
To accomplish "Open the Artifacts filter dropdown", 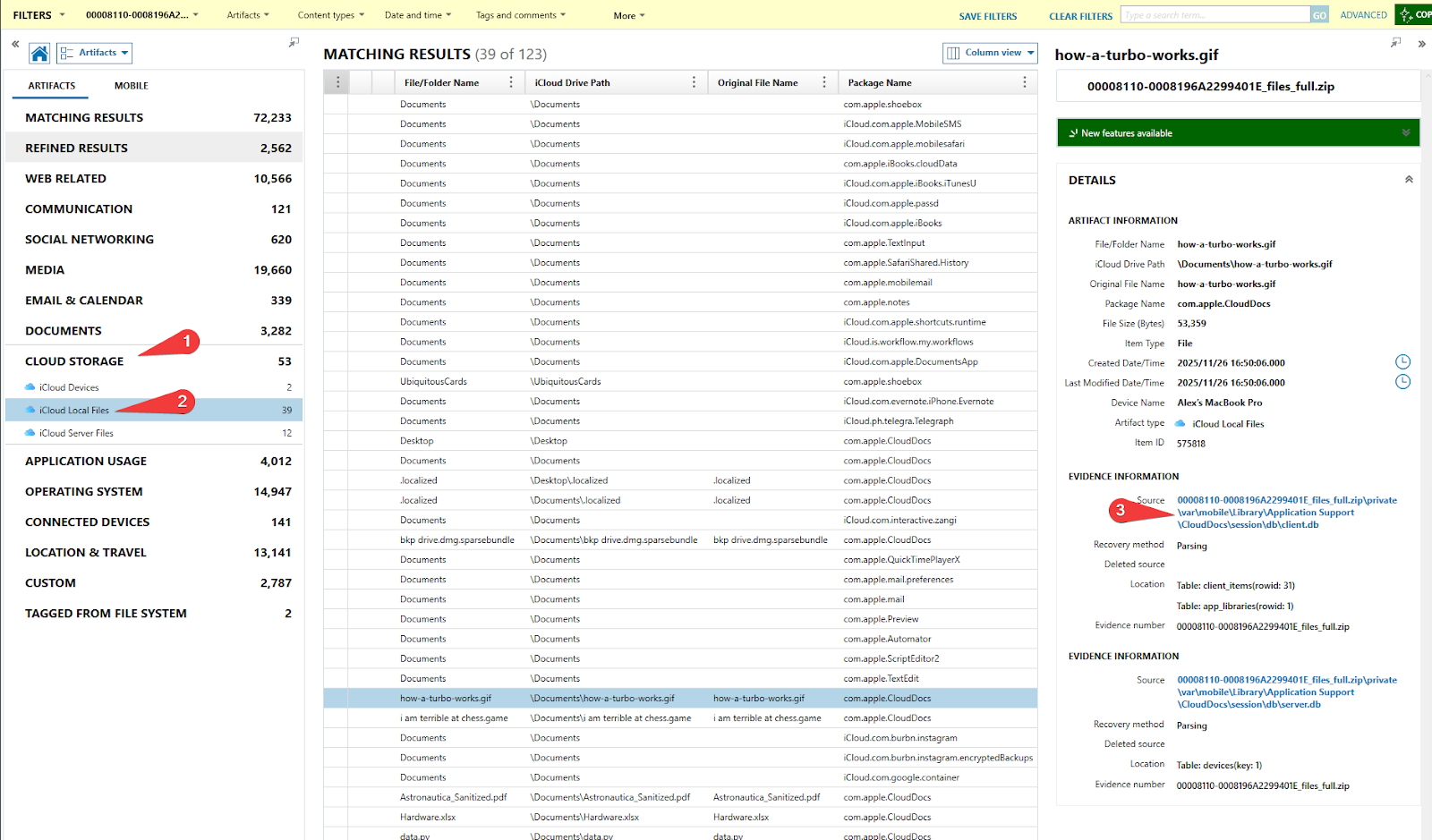I will (x=248, y=15).
